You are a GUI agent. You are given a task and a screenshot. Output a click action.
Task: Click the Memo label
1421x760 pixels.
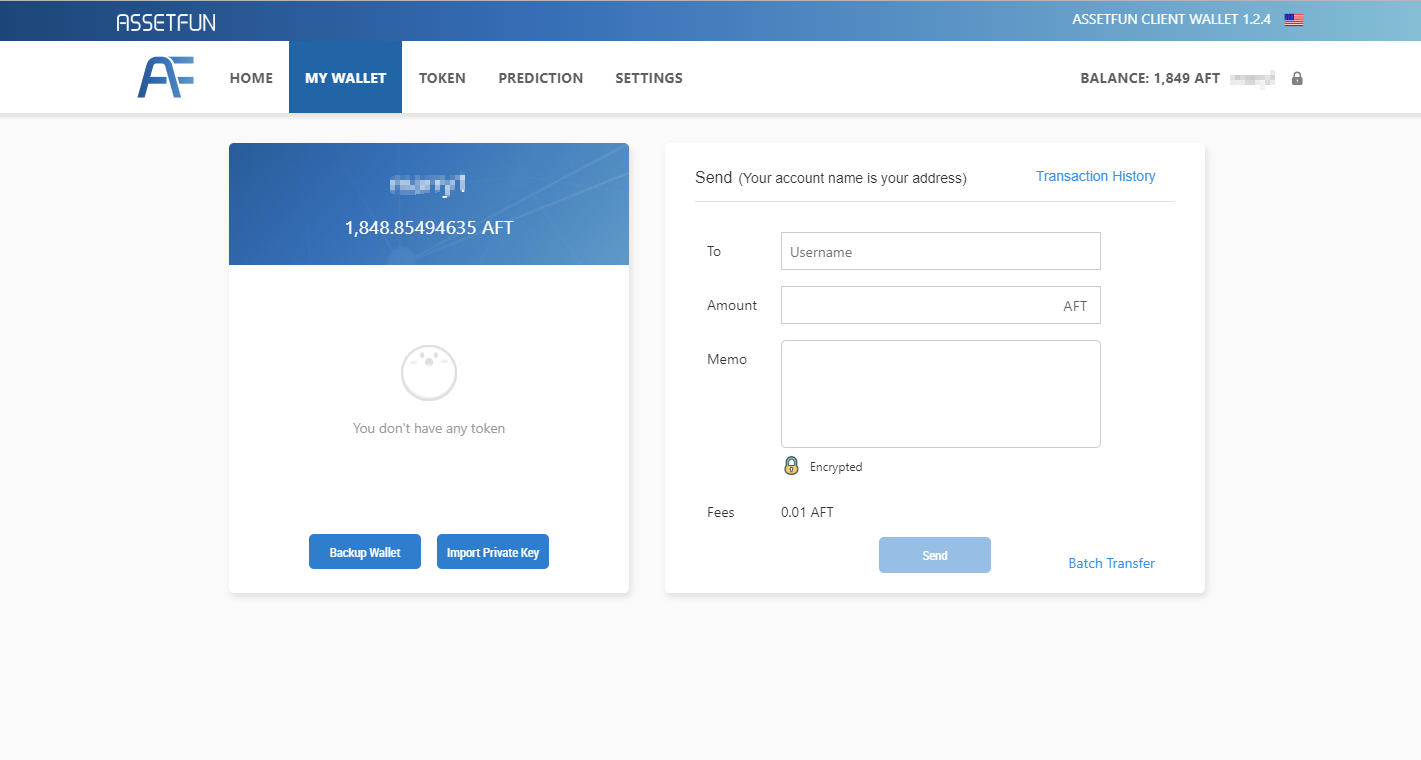tap(727, 359)
